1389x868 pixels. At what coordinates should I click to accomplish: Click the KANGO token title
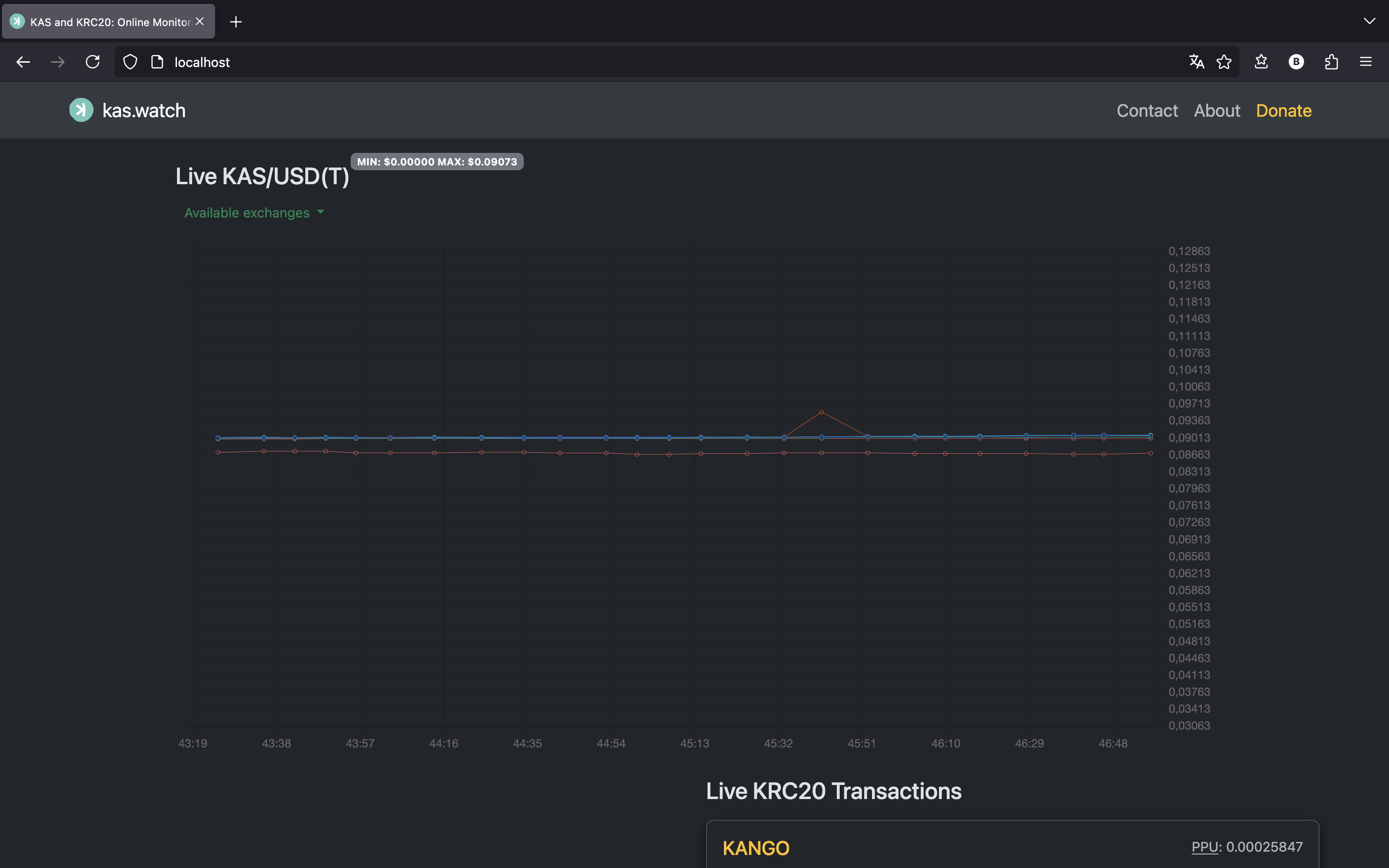756,848
